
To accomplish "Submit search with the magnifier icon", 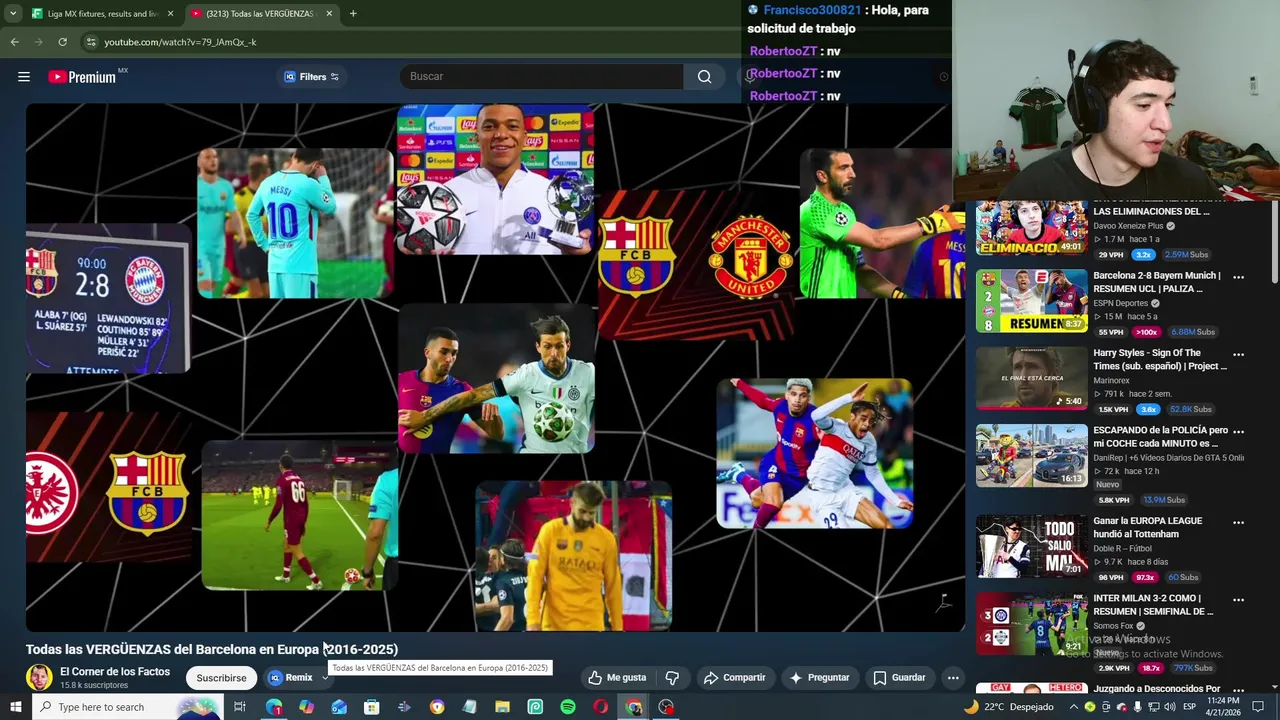I will pyautogui.click(x=705, y=77).
